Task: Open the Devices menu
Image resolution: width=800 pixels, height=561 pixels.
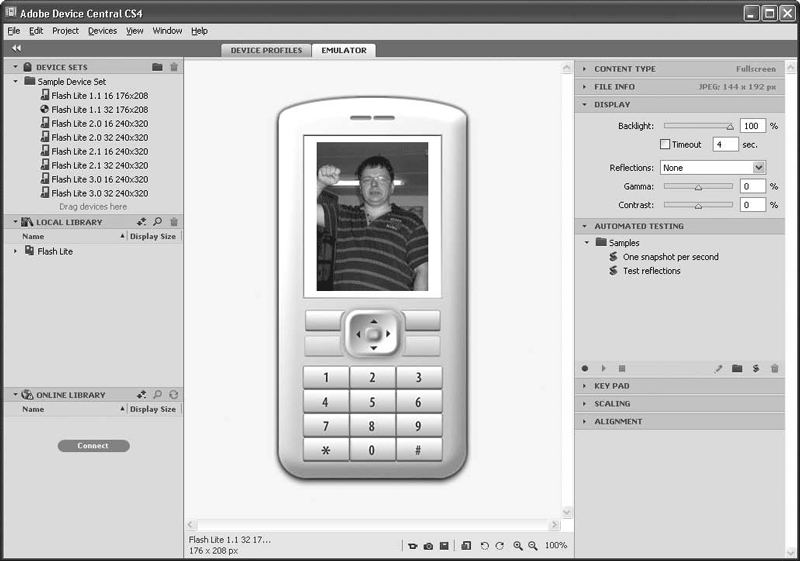Action: (x=102, y=31)
